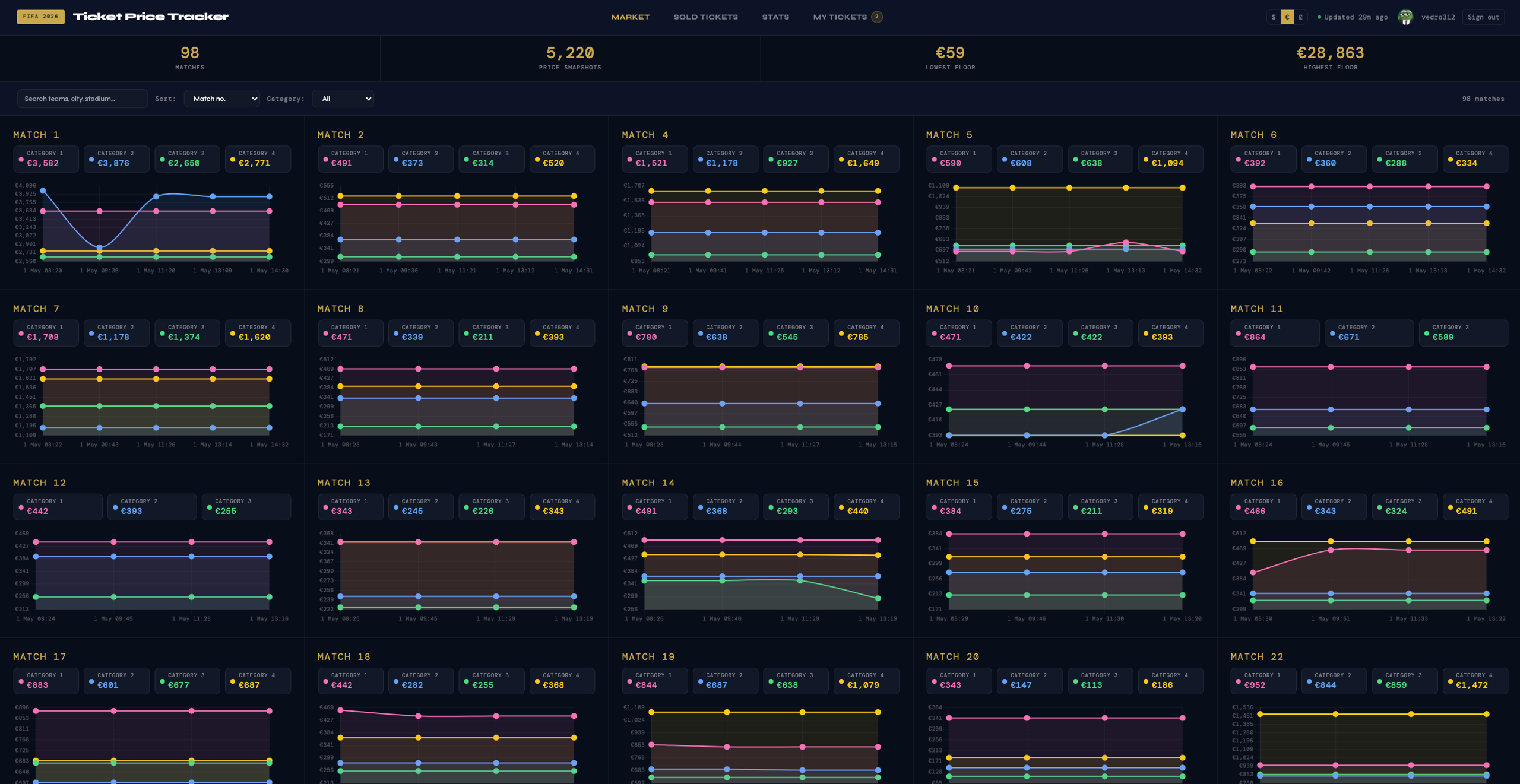Click Match 6 Category 2 chip €360

[x=1334, y=159]
